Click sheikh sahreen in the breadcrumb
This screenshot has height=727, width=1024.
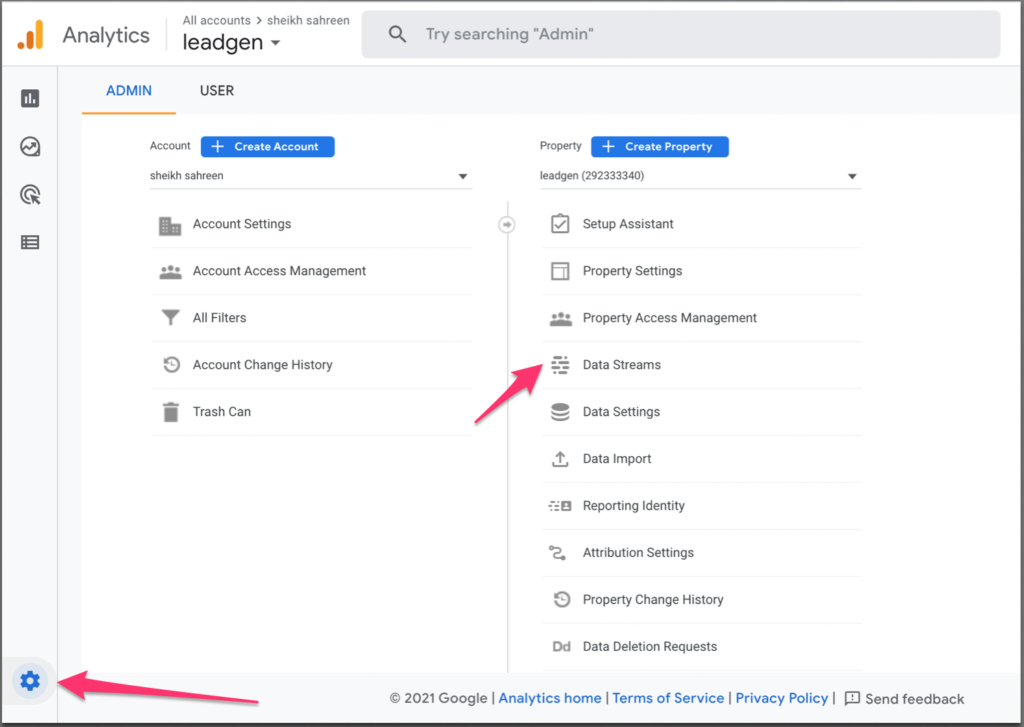click(x=308, y=20)
